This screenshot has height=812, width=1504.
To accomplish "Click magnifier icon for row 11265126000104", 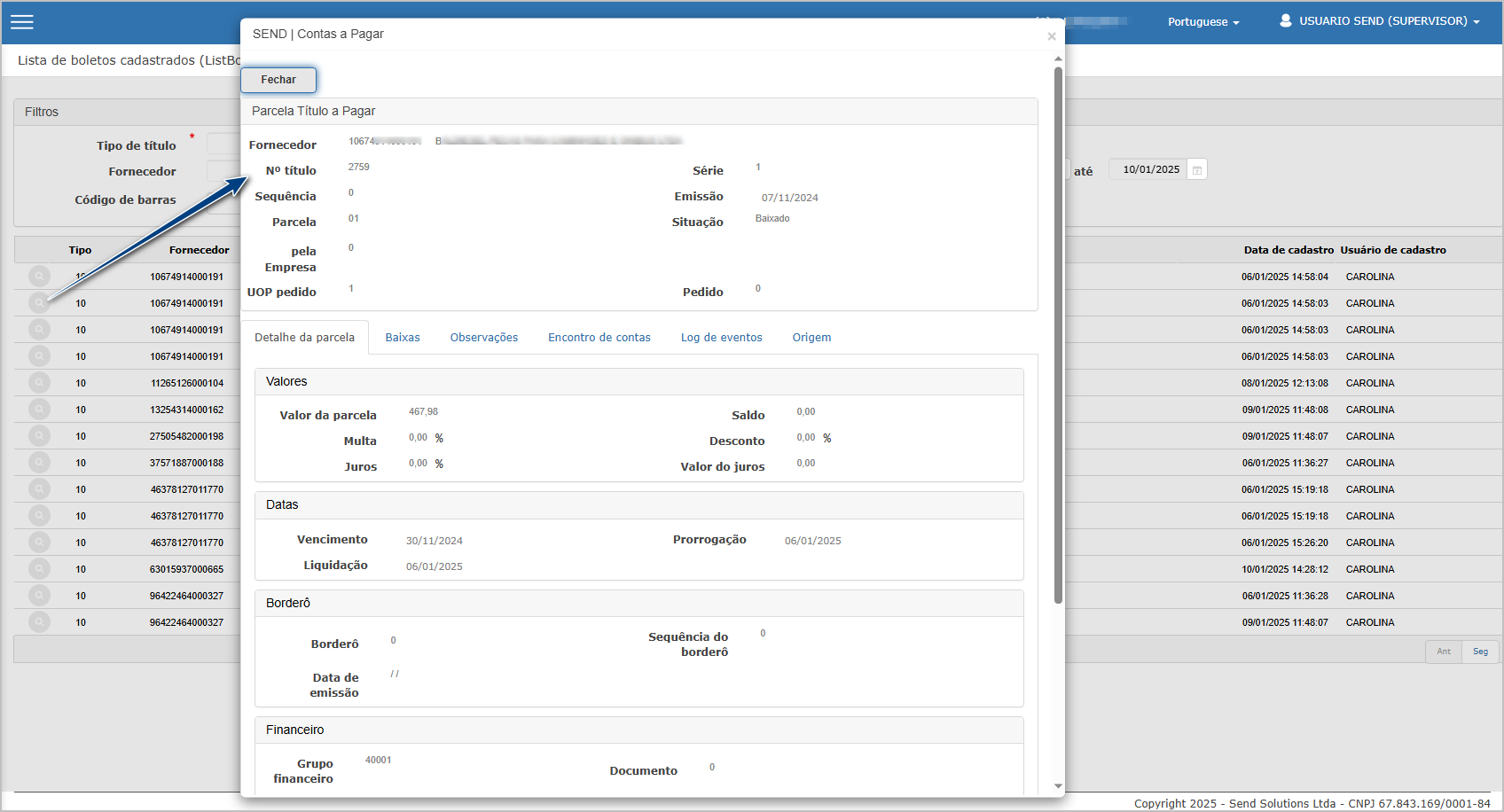I will coord(39,383).
